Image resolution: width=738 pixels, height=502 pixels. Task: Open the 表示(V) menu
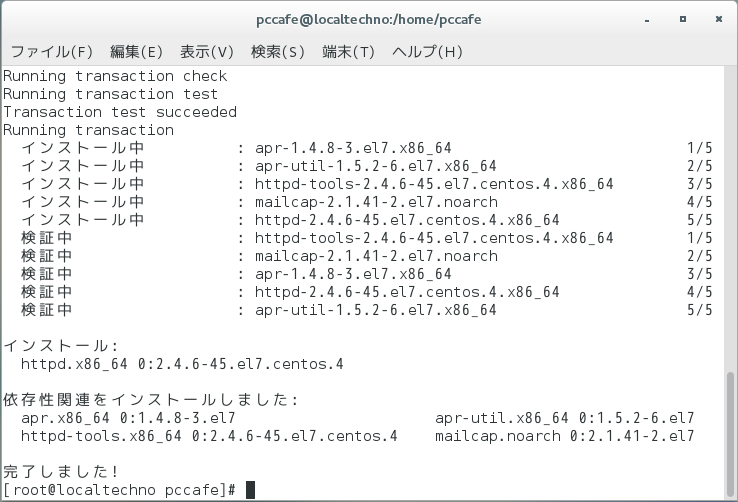[207, 51]
